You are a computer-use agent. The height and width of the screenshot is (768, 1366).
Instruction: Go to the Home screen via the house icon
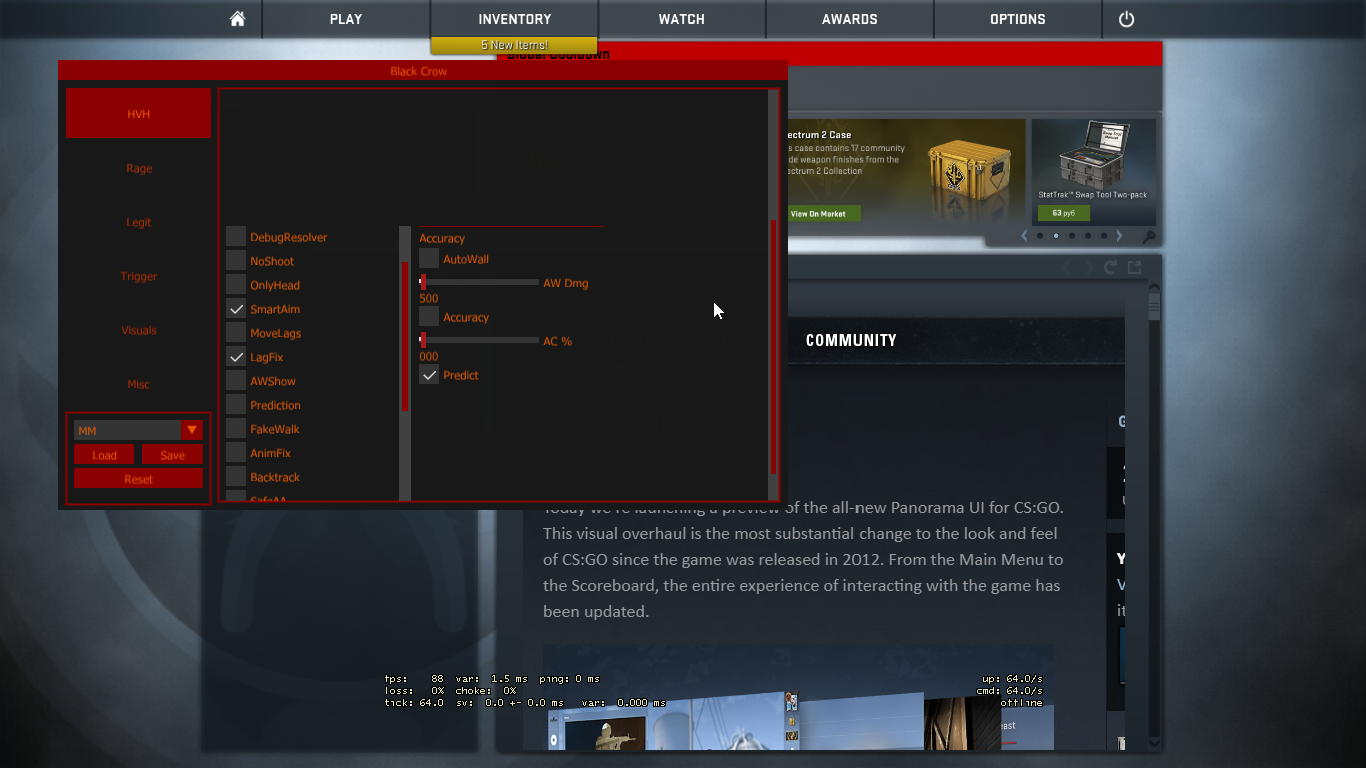[237, 19]
